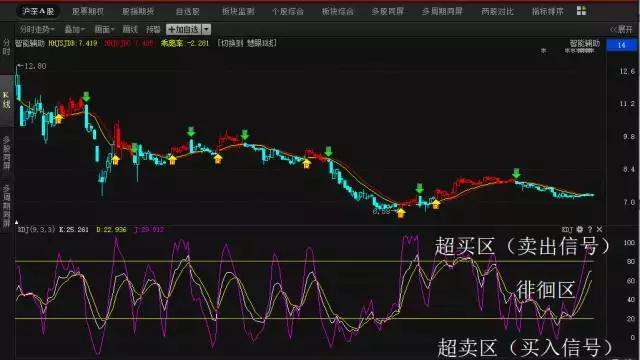Click the 12.6 price axis label
This screenshot has height=360, width=640.
(627, 71)
